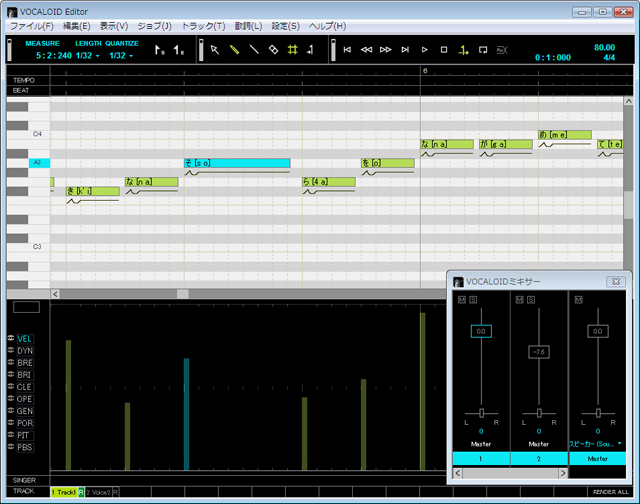Toggle the grid display icon

pos(292,49)
